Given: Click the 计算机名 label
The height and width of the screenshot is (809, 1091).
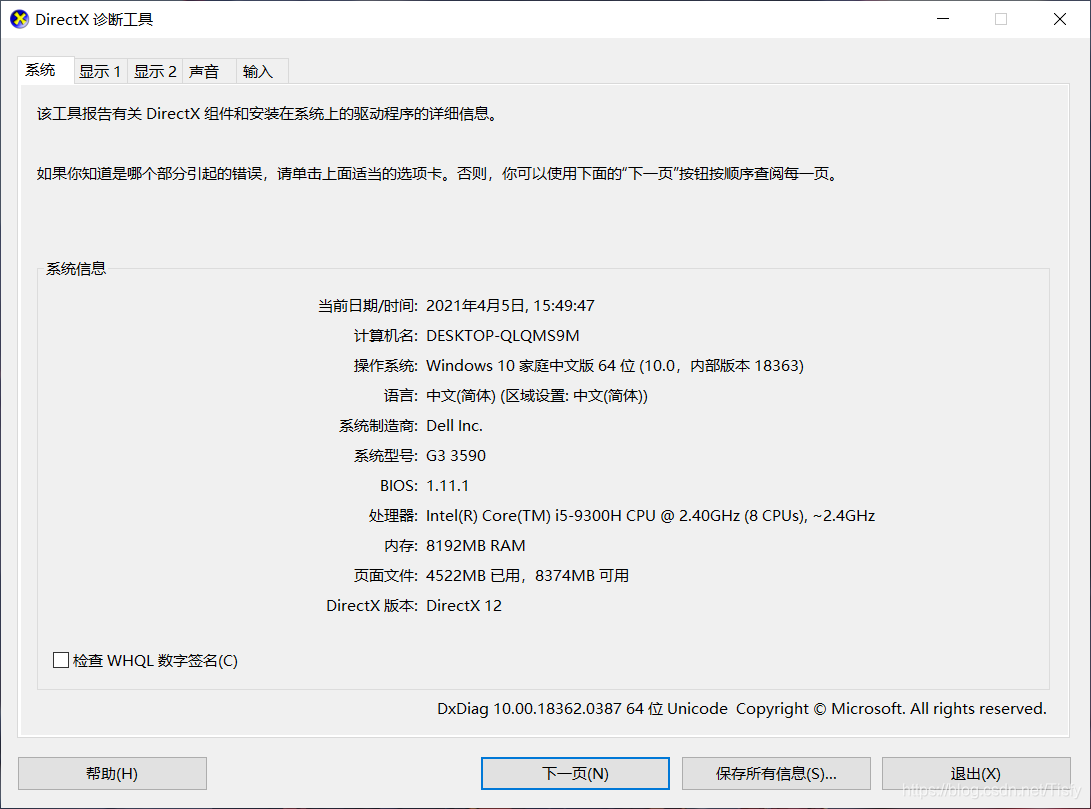Looking at the screenshot, I should (385, 335).
